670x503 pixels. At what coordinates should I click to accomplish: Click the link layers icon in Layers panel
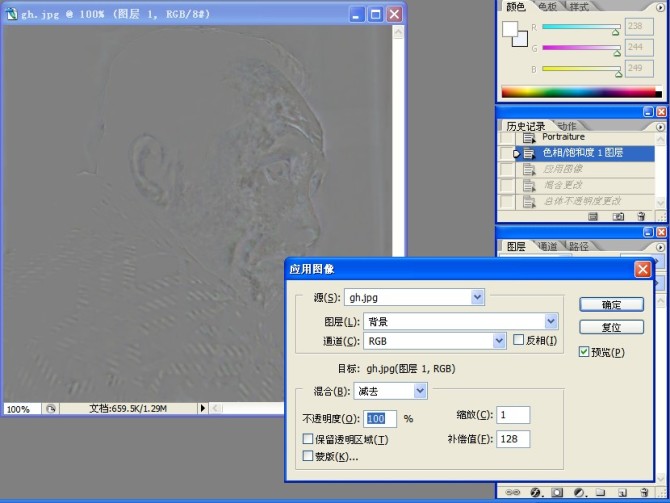(509, 492)
